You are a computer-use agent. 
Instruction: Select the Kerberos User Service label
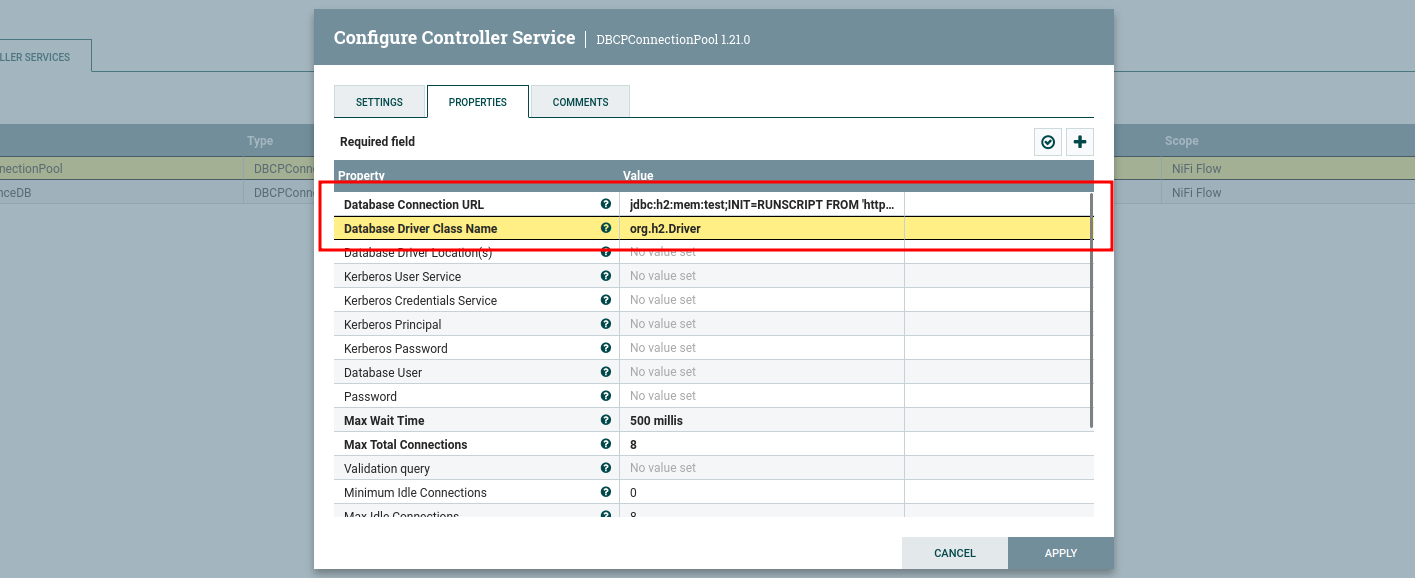402,276
